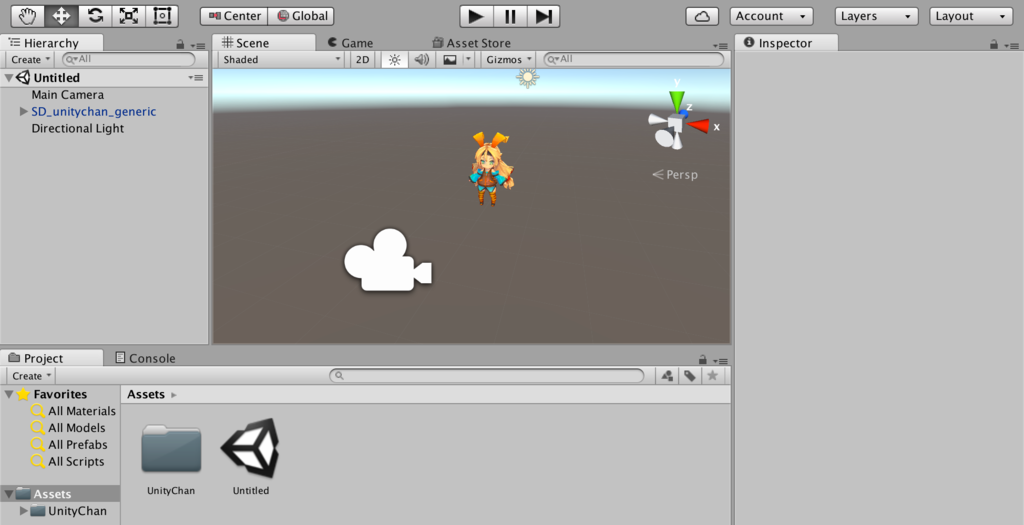
Task: Open the Account dropdown
Action: [771, 16]
